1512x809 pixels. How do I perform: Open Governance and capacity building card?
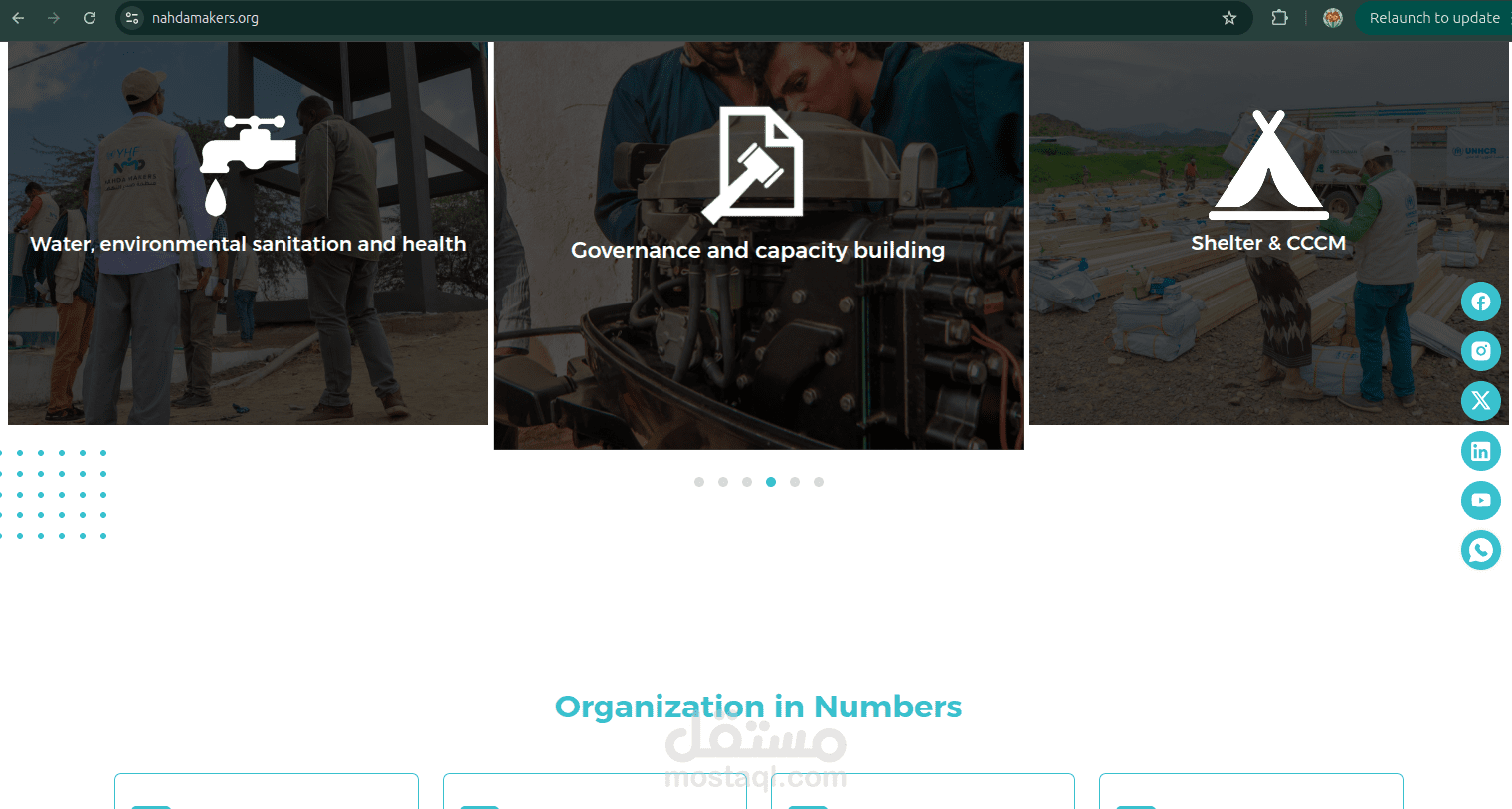coord(759,245)
